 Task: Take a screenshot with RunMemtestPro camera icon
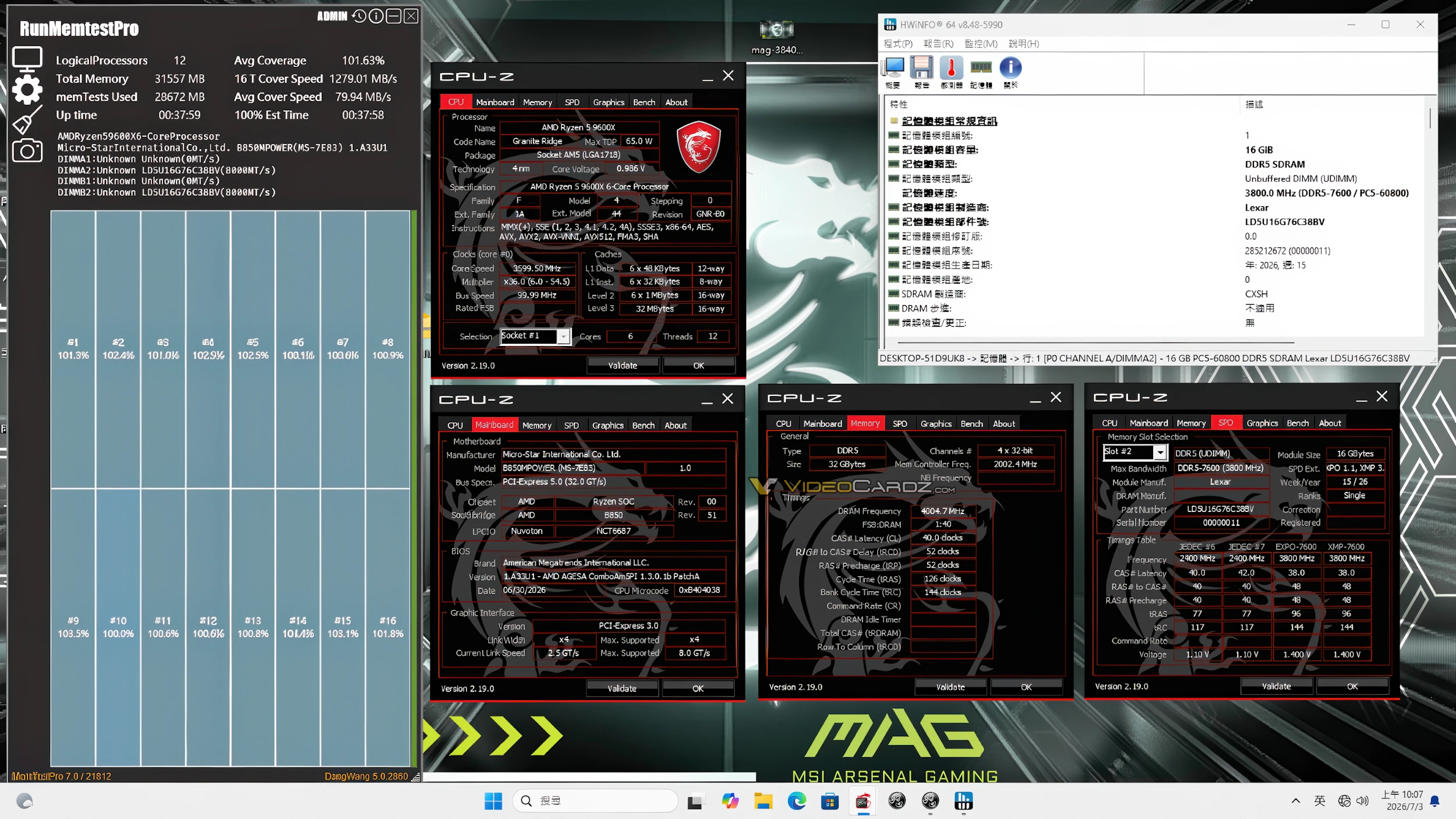click(27, 151)
